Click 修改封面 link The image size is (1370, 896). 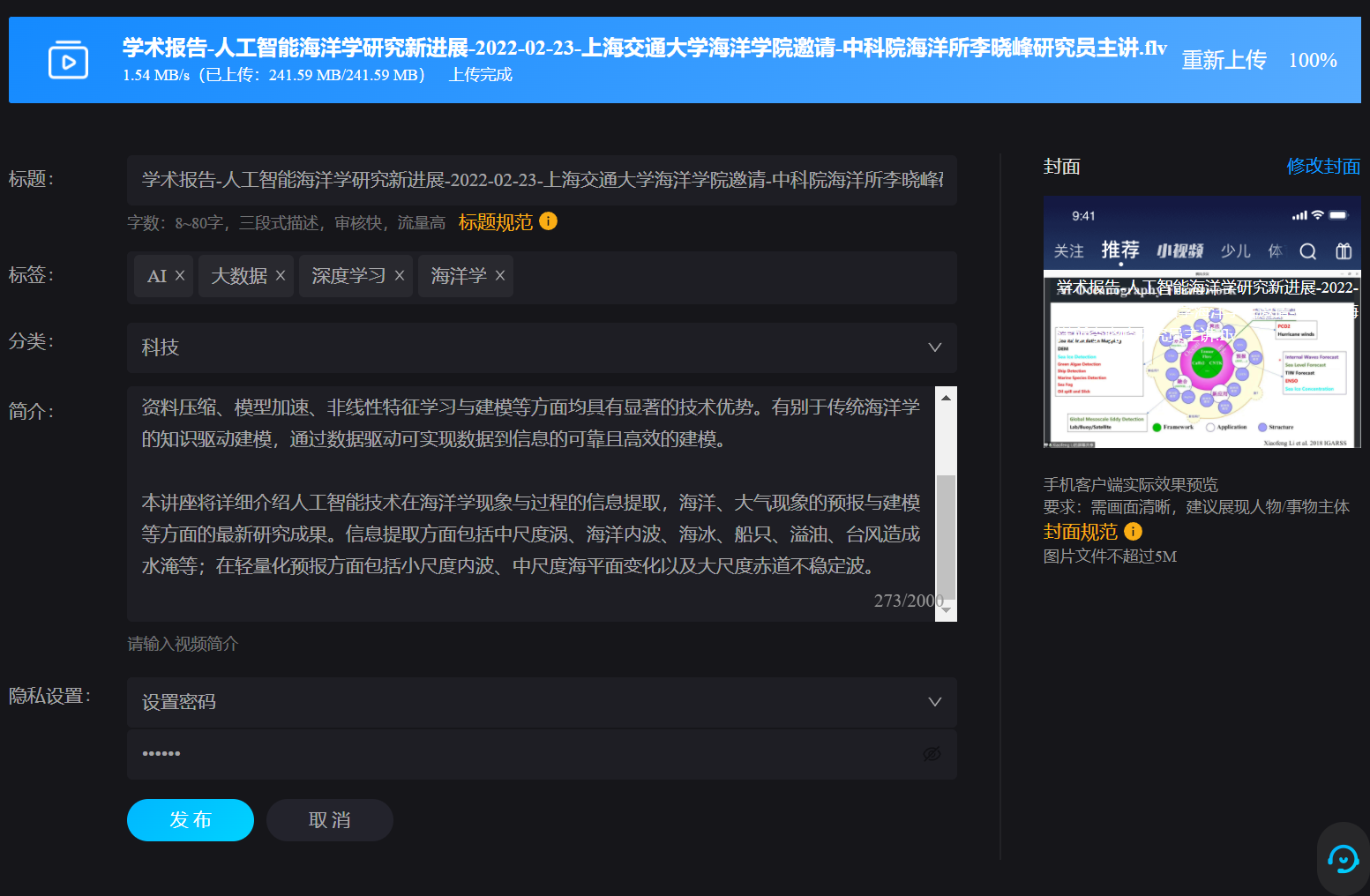coord(1323,166)
